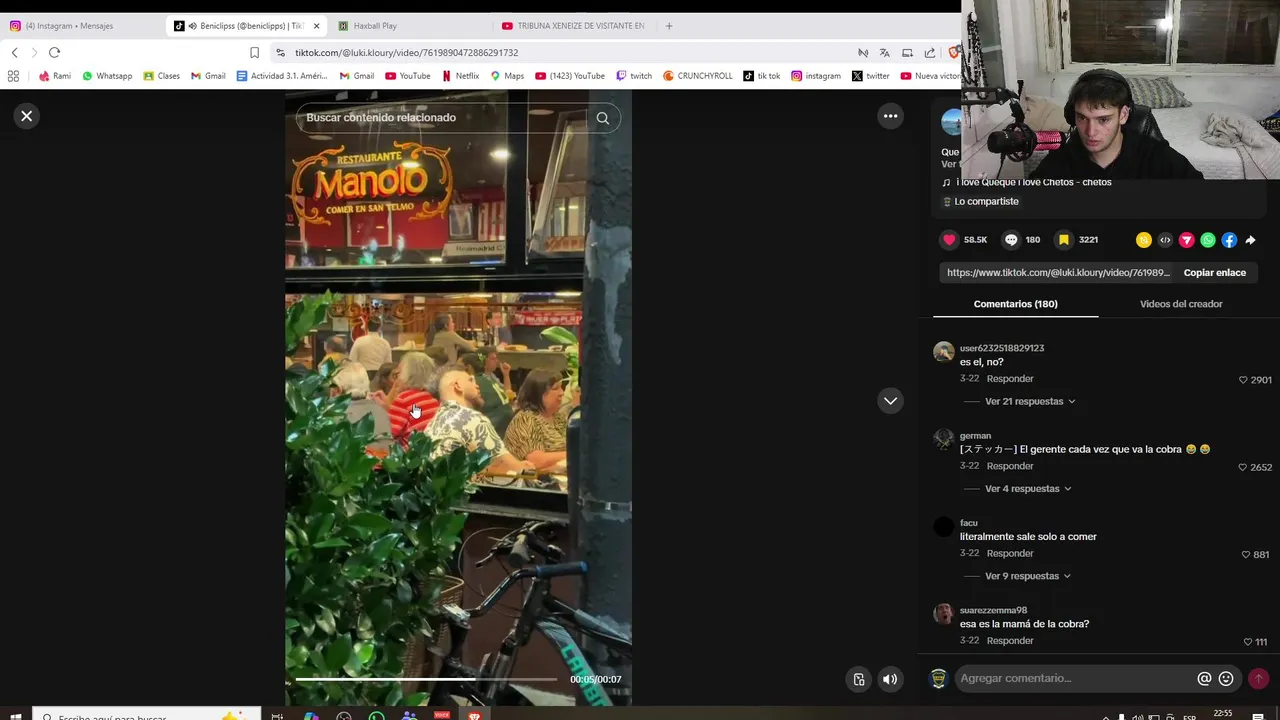Insert a mention with the @ icon
Screen dimensions: 1280x720
tap(1204, 679)
